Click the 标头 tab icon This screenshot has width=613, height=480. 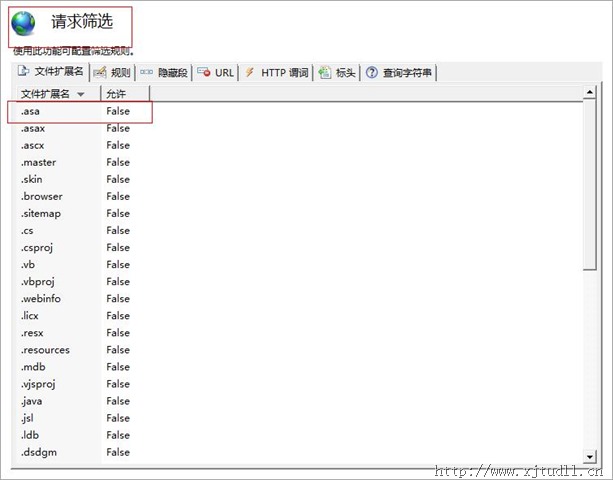(x=324, y=72)
